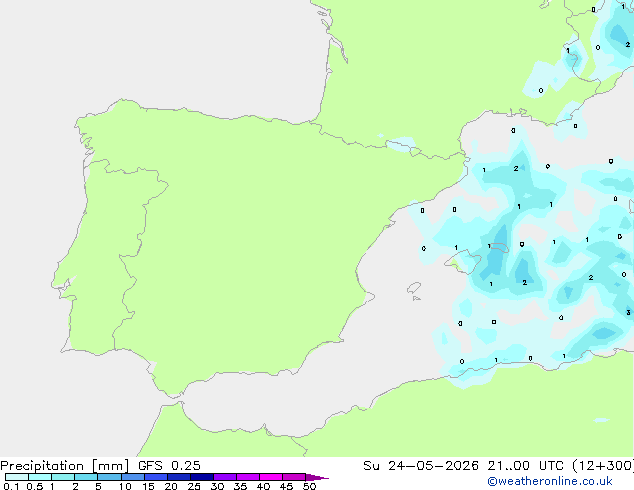Click legend tick label "50"
This screenshot has width=634, height=490.
pos(309,486)
